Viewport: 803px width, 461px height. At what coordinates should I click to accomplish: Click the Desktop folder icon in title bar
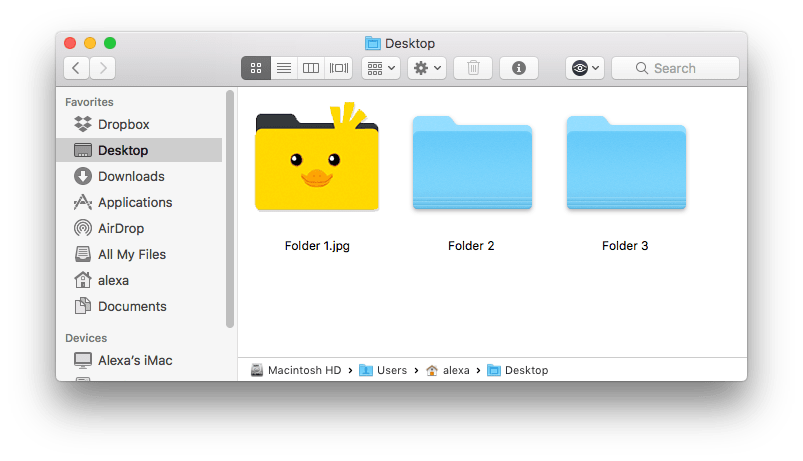[373, 44]
